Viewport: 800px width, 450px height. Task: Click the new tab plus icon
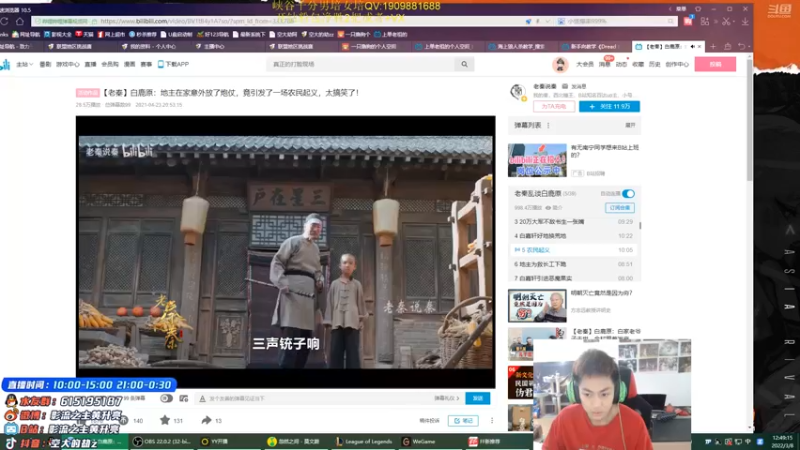pos(713,46)
